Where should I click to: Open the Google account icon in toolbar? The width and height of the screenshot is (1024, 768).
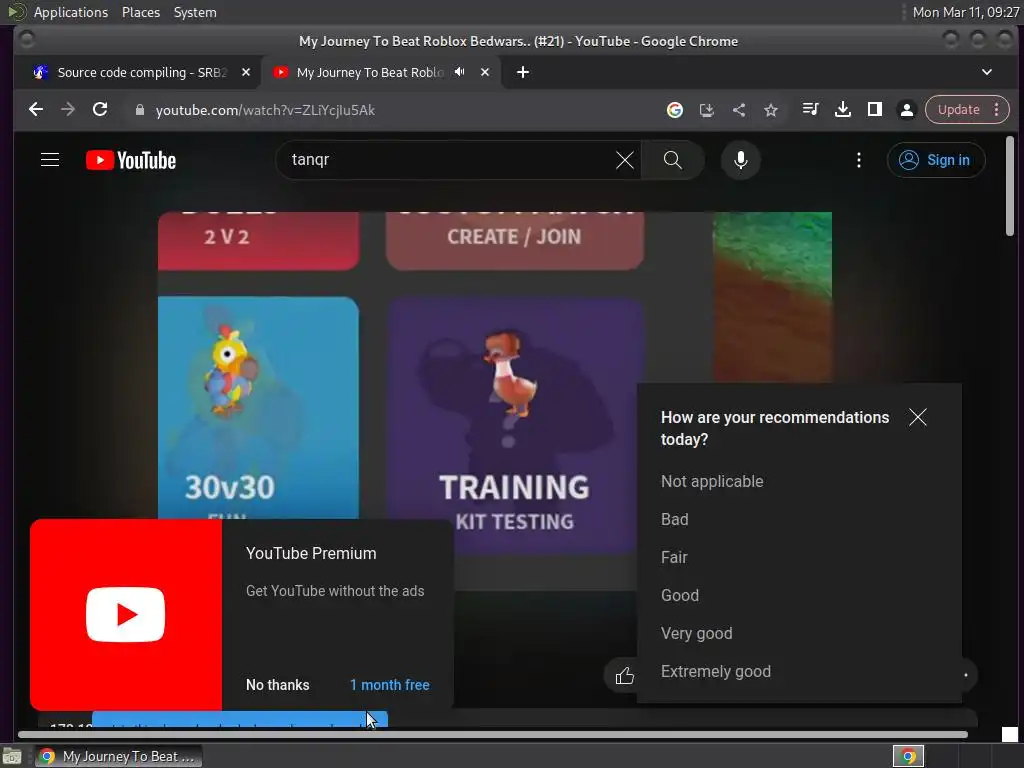(675, 110)
